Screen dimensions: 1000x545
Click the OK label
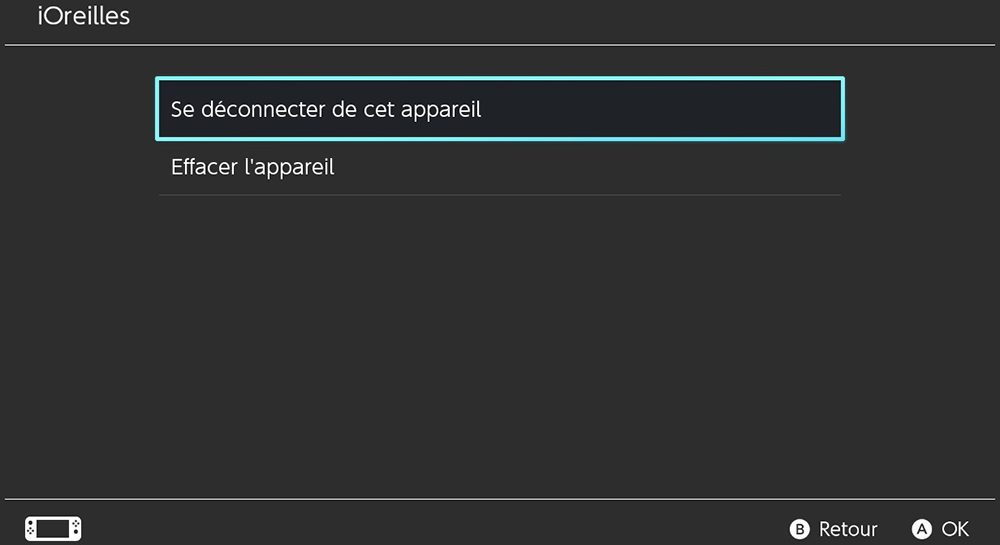[x=955, y=529]
